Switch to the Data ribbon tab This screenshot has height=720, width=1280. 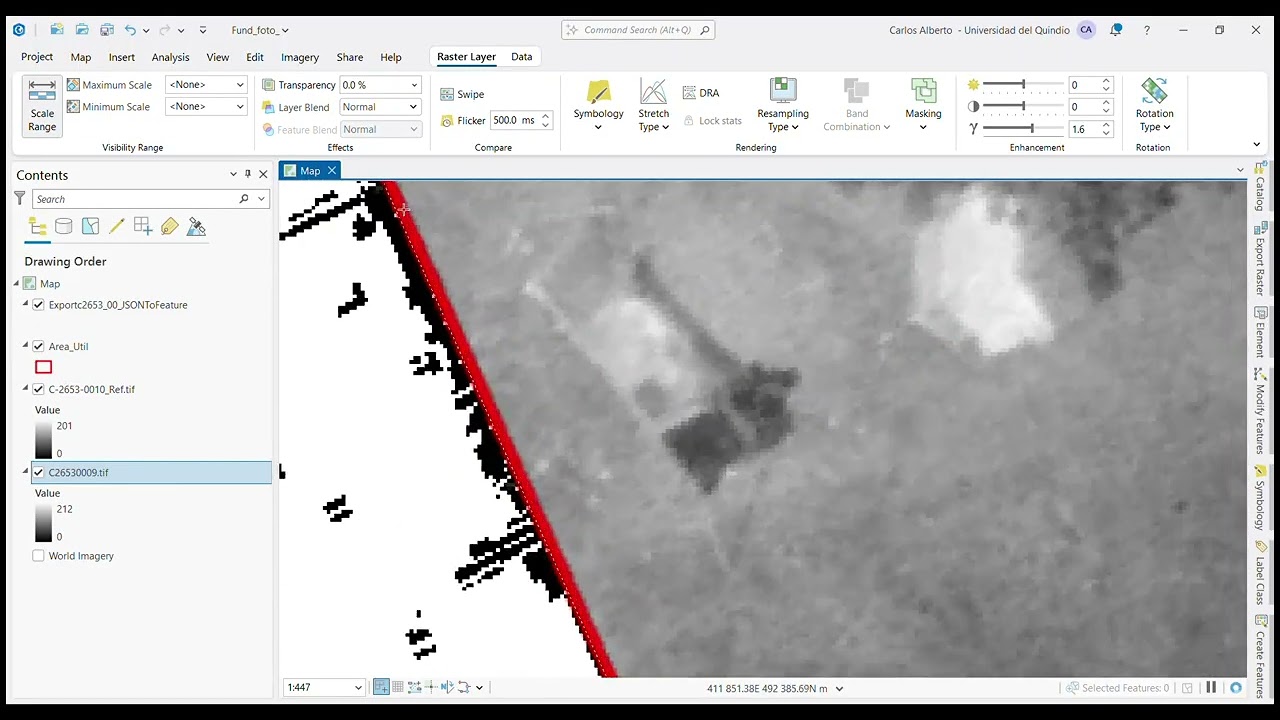pyautogui.click(x=522, y=57)
